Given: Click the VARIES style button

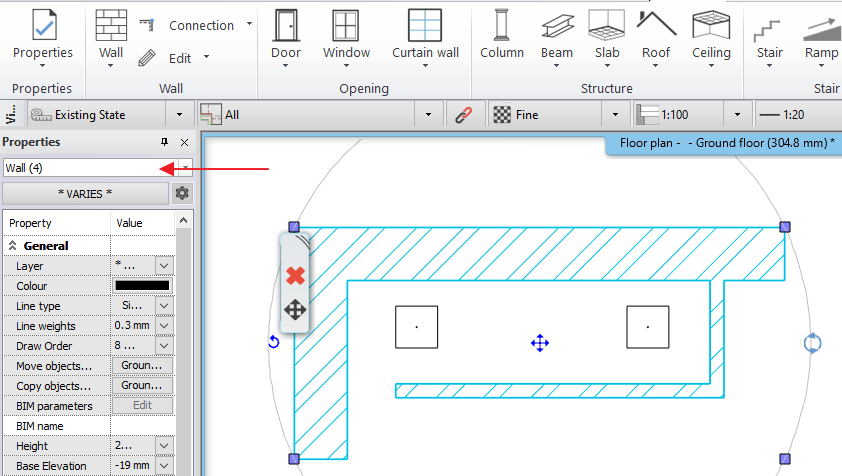Looking at the screenshot, I should 85,193.
